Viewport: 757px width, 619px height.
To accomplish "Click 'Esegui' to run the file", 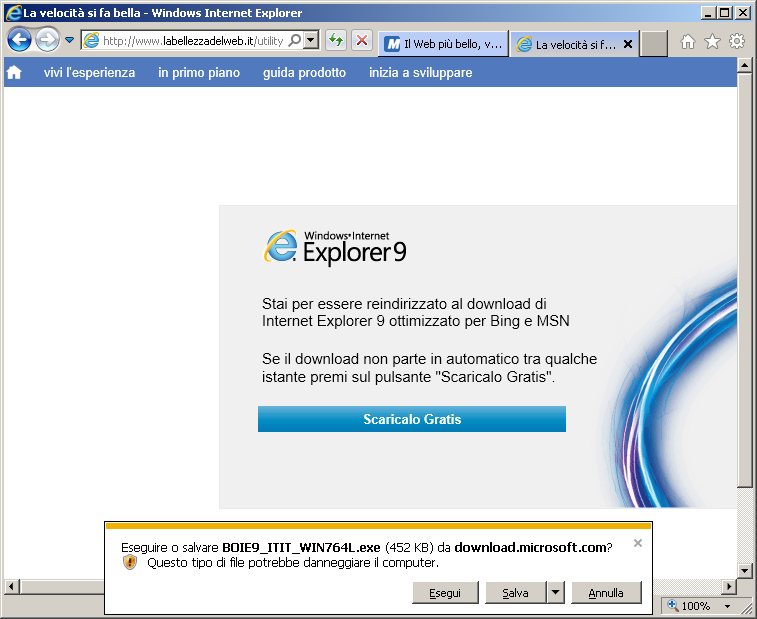I will pyautogui.click(x=445, y=592).
